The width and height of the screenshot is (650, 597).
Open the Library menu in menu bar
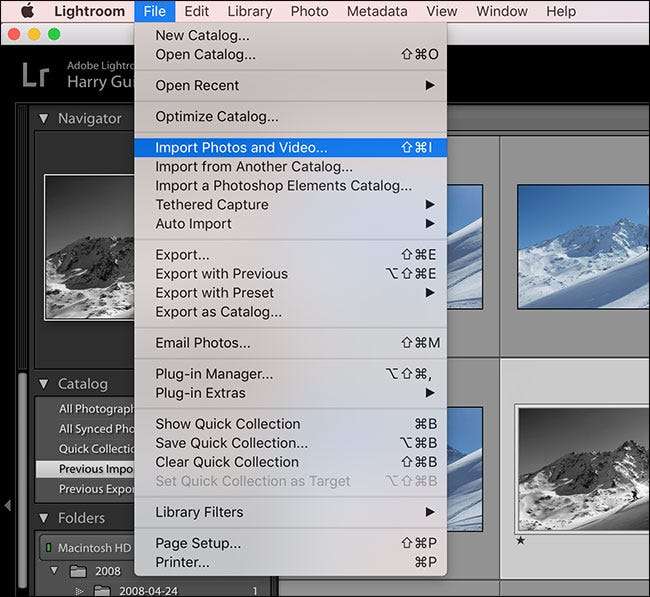249,12
